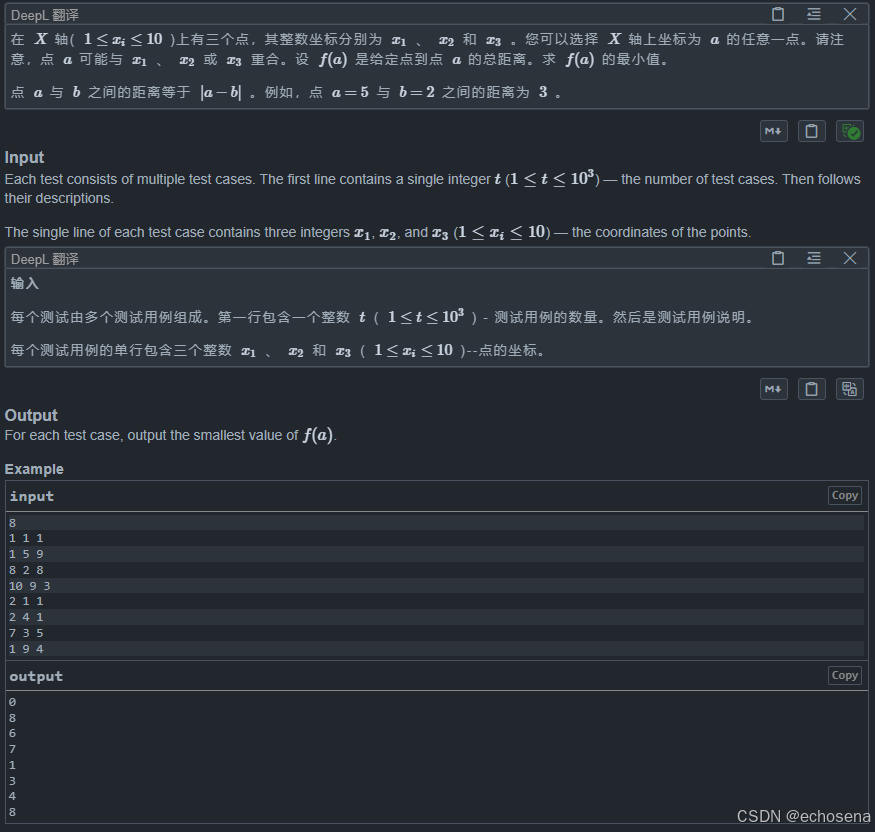Click the green check translation-done icon

click(849, 130)
